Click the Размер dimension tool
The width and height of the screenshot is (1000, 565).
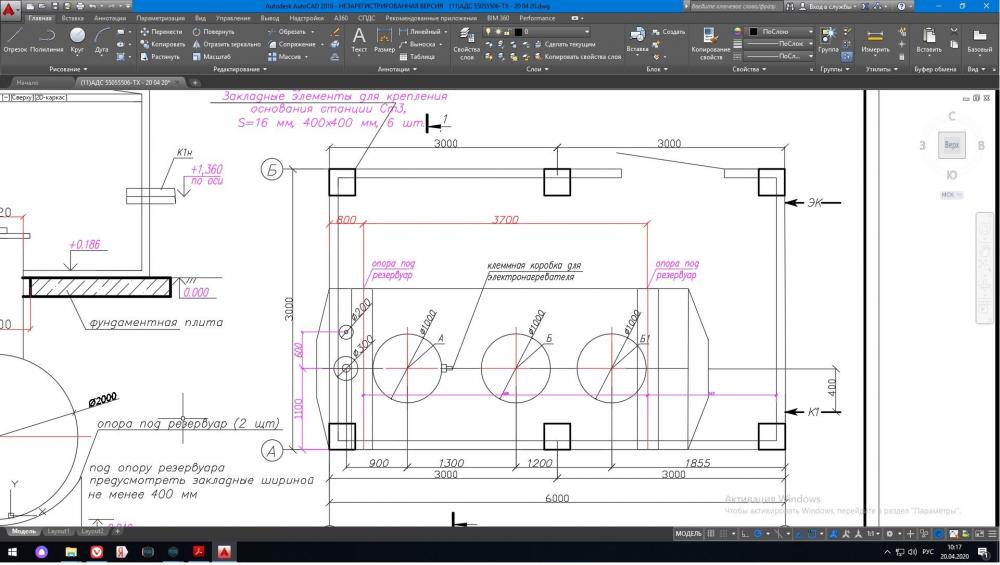[384, 39]
